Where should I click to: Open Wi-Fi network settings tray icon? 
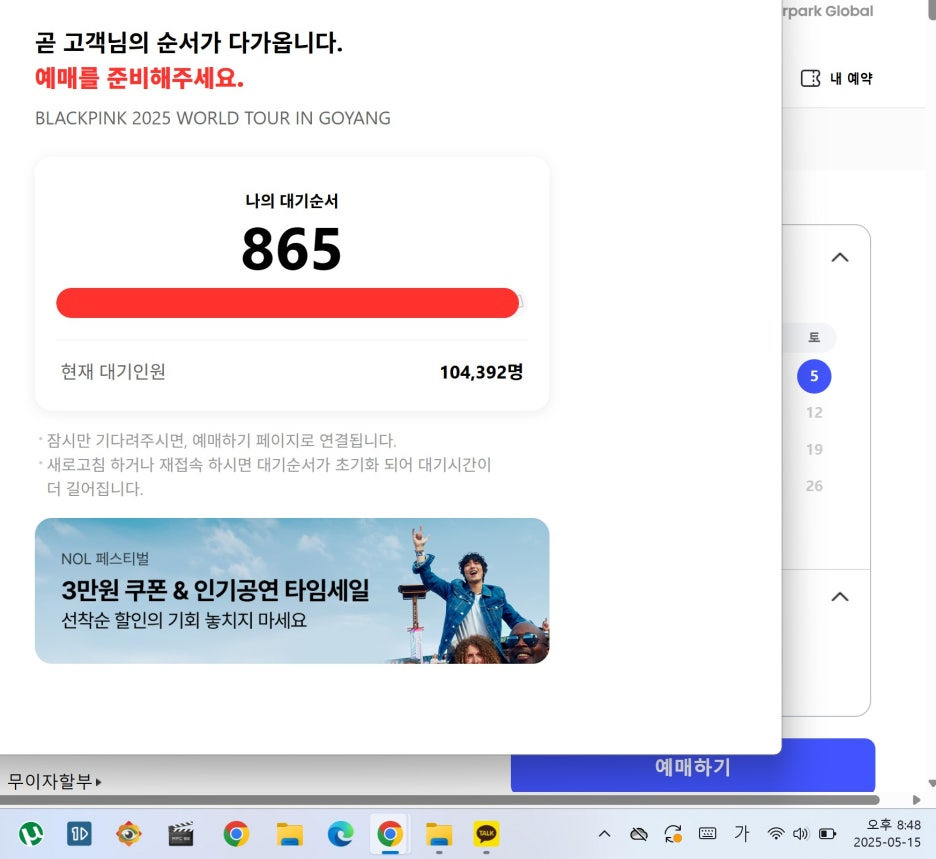(775, 833)
